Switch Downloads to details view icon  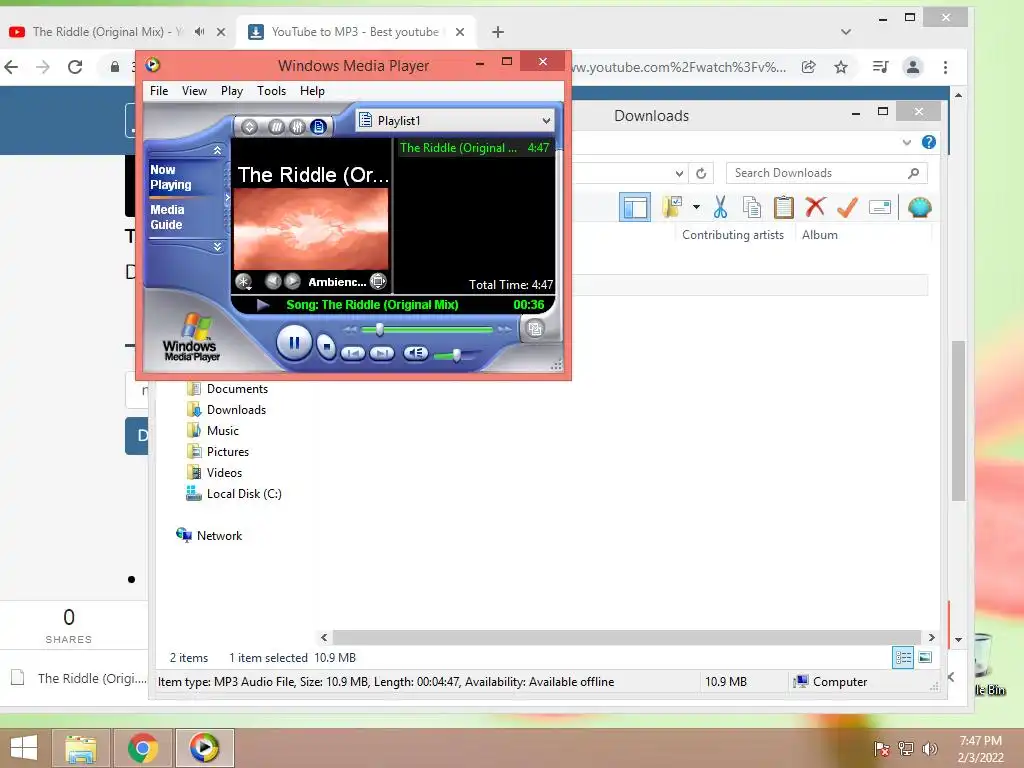pos(903,657)
